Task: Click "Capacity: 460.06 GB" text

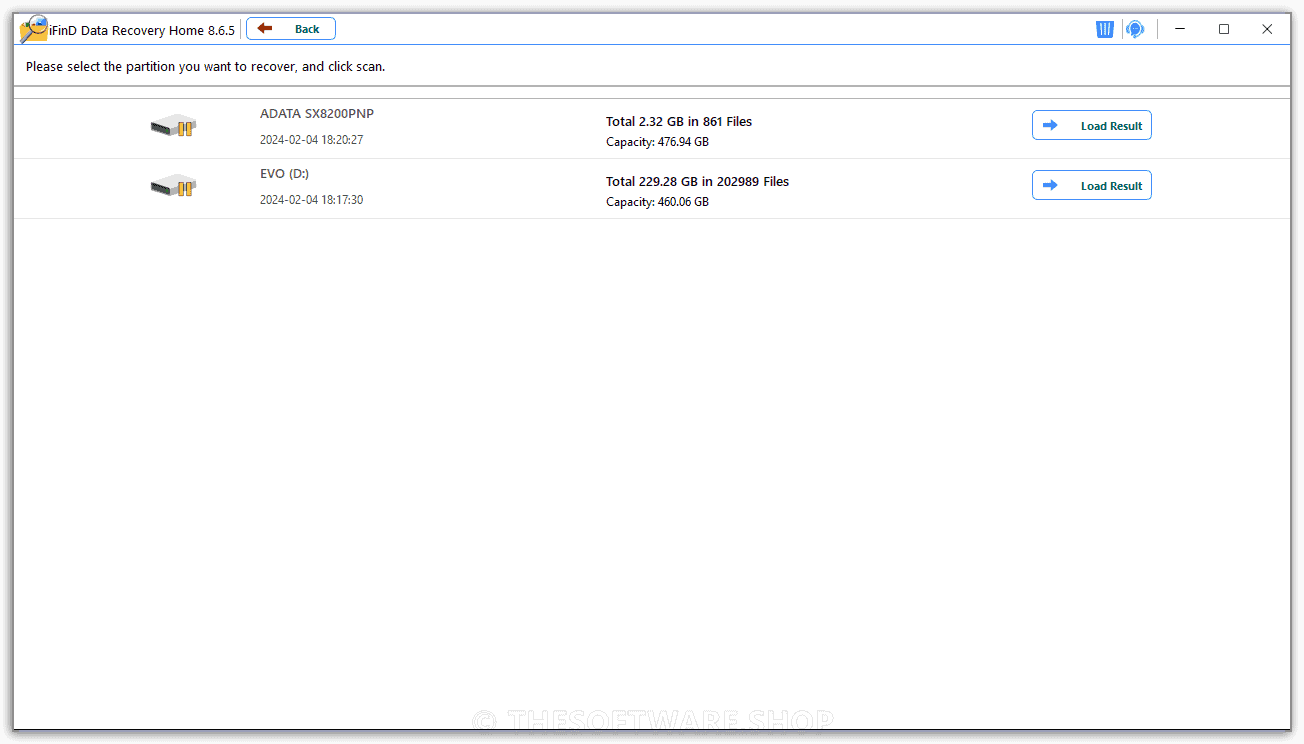Action: [x=657, y=202]
